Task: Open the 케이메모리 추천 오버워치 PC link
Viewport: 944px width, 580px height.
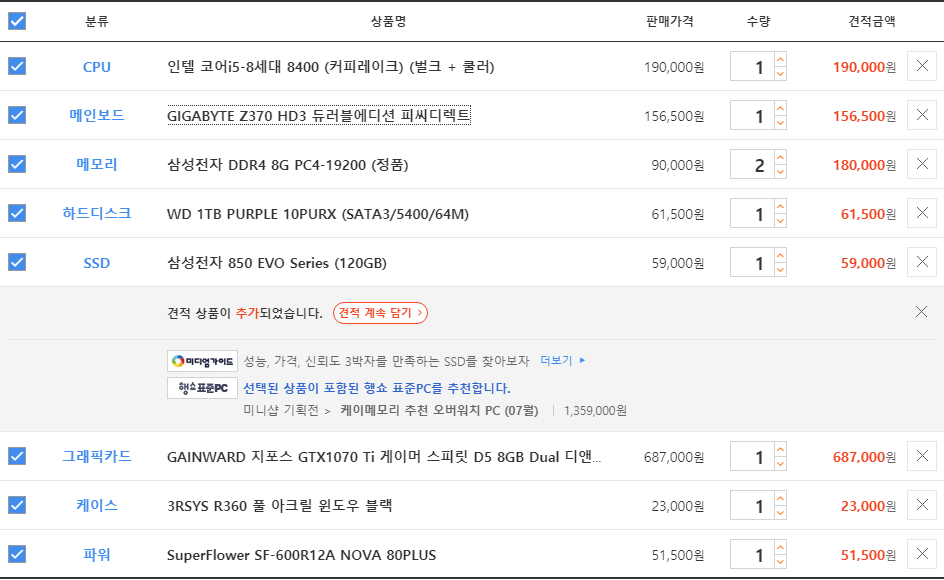Action: [x=439, y=411]
